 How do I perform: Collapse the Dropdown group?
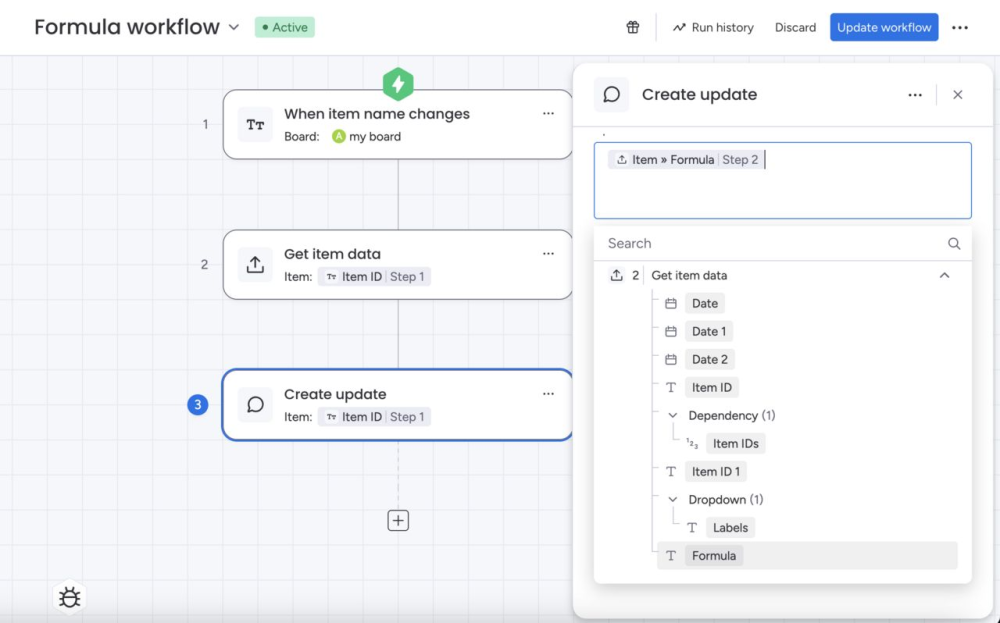672,500
